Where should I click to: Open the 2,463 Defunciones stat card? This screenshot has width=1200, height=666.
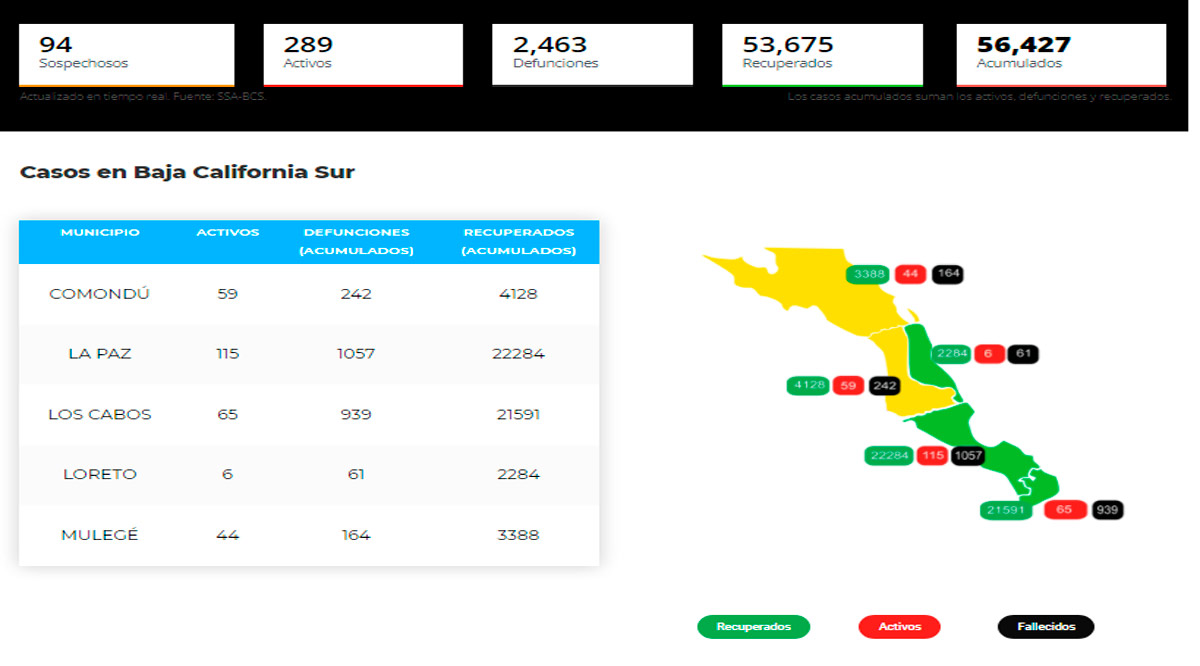(x=592, y=55)
